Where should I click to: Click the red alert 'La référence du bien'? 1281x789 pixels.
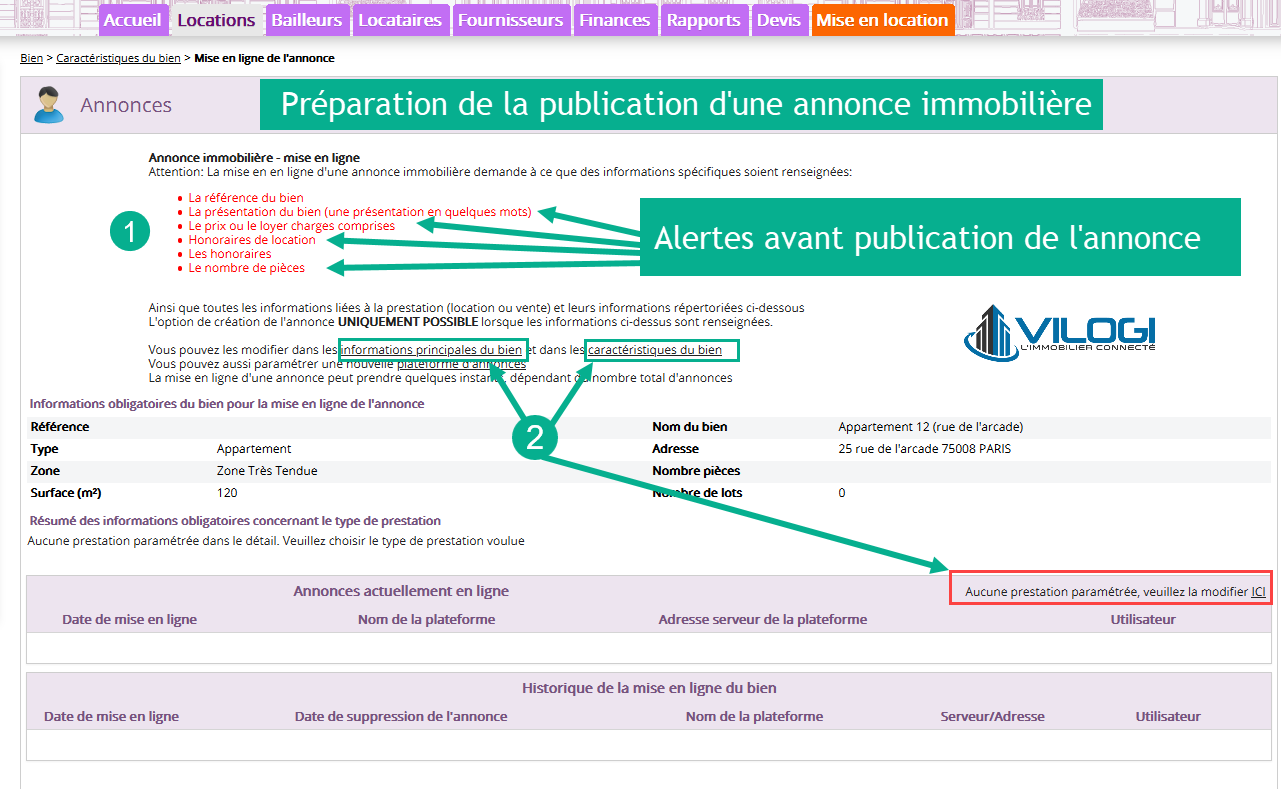pyautogui.click(x=246, y=198)
